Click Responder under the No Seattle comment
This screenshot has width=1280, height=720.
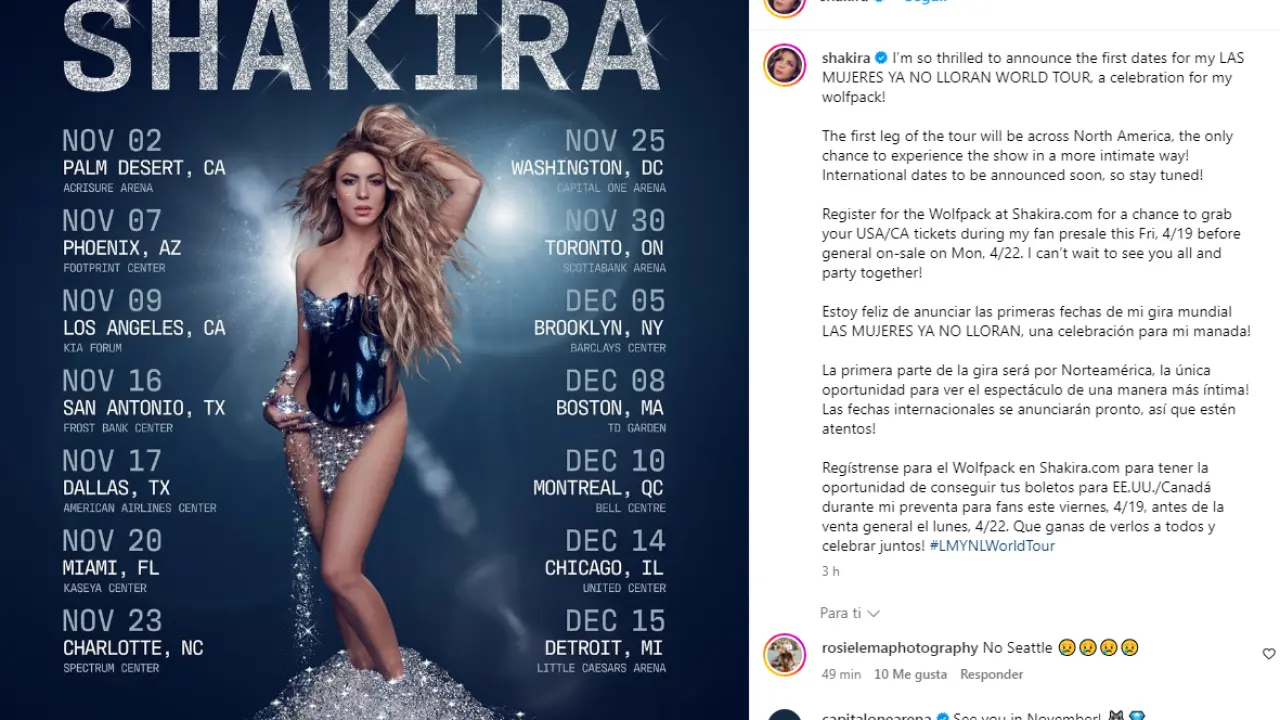click(991, 674)
